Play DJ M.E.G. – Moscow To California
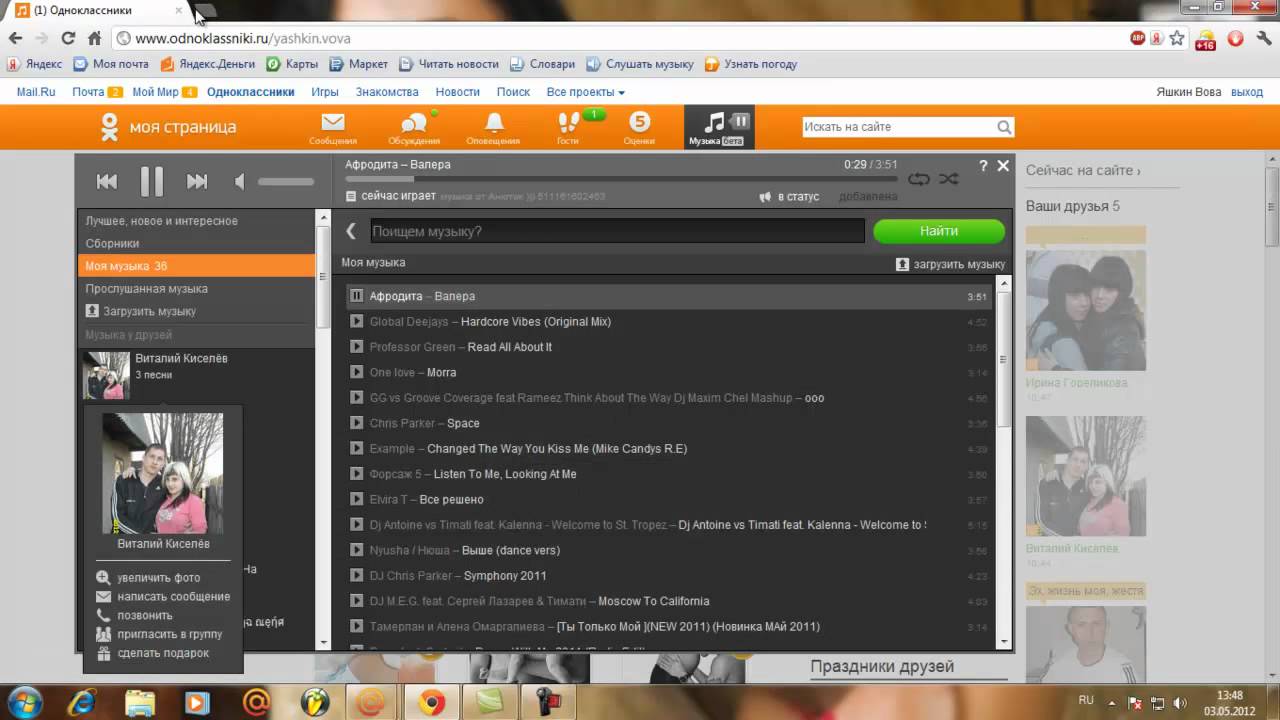 click(x=356, y=601)
